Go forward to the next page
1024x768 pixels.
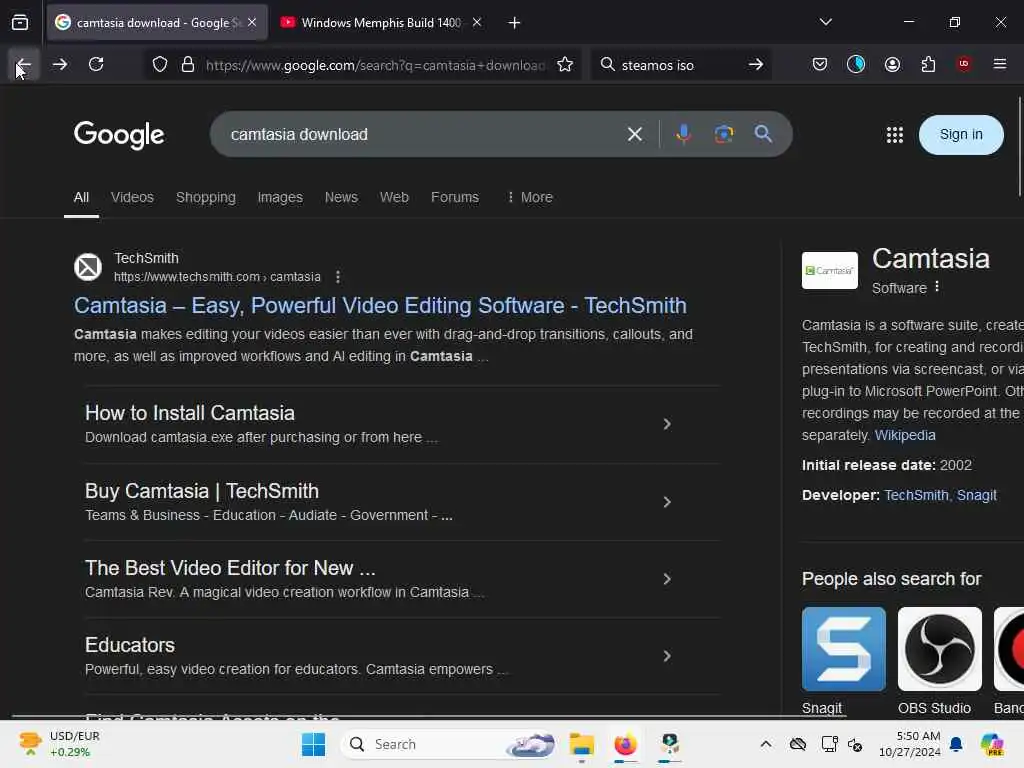click(x=60, y=64)
